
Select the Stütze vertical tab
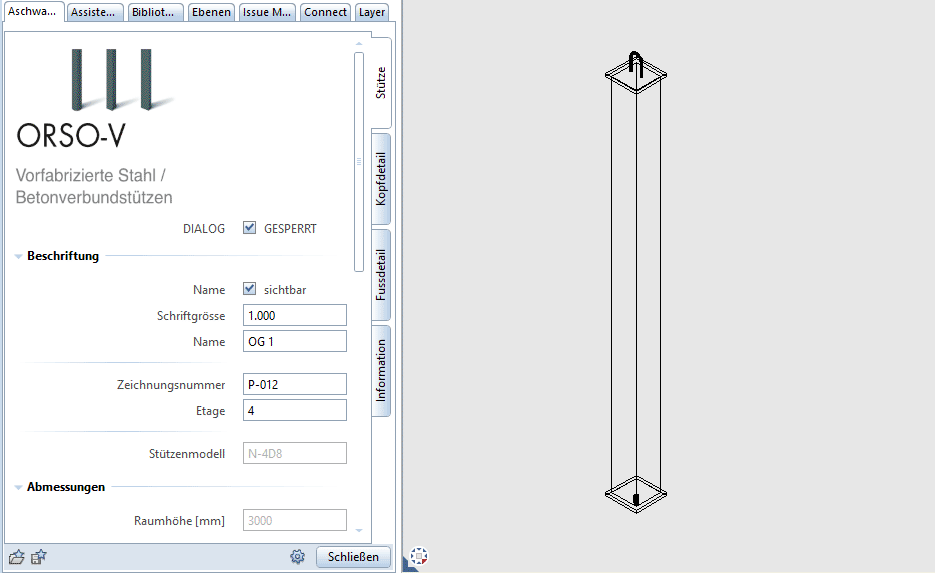click(380, 83)
